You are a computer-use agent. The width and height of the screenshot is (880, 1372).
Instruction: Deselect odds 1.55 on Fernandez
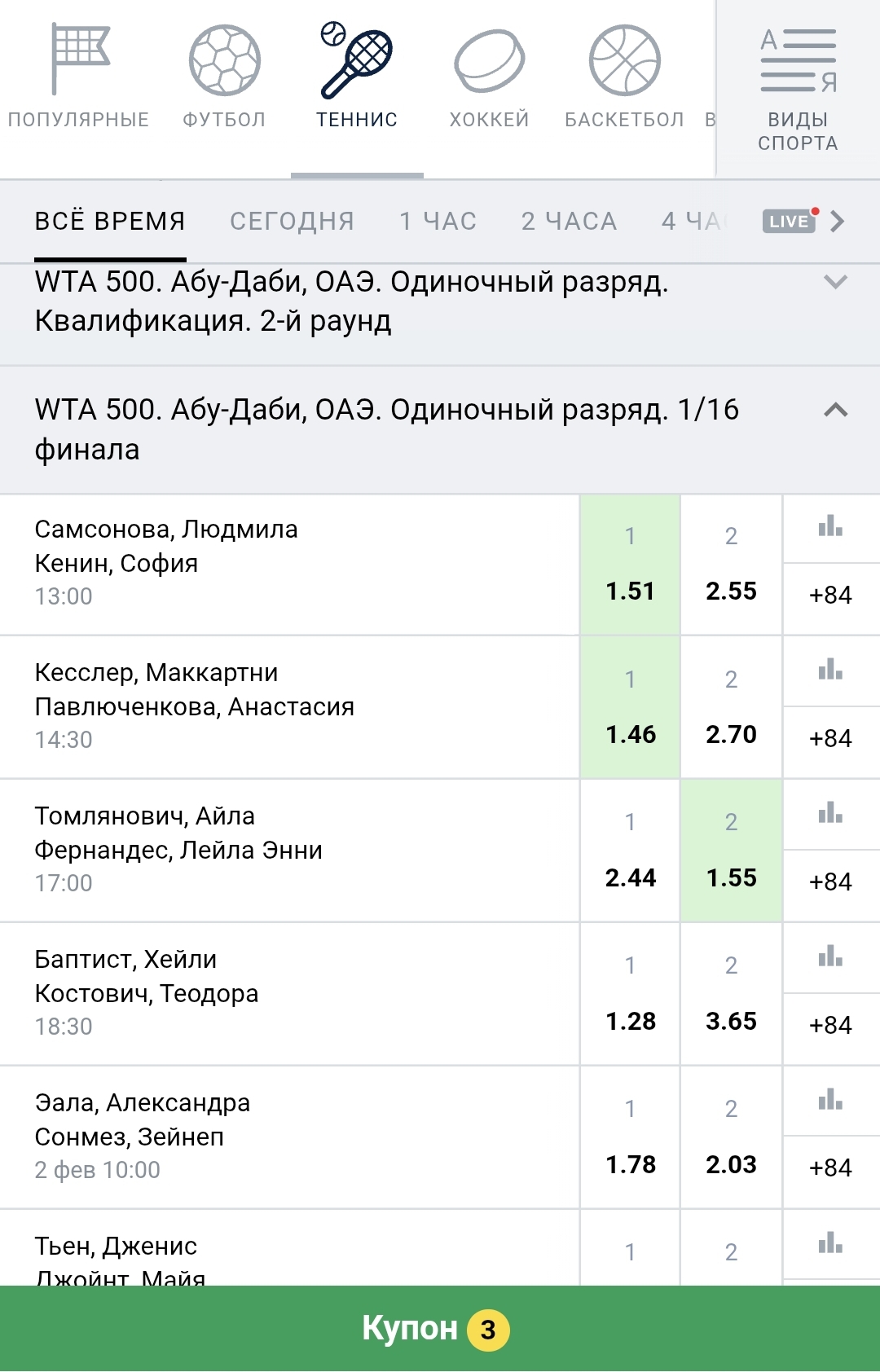tap(731, 851)
